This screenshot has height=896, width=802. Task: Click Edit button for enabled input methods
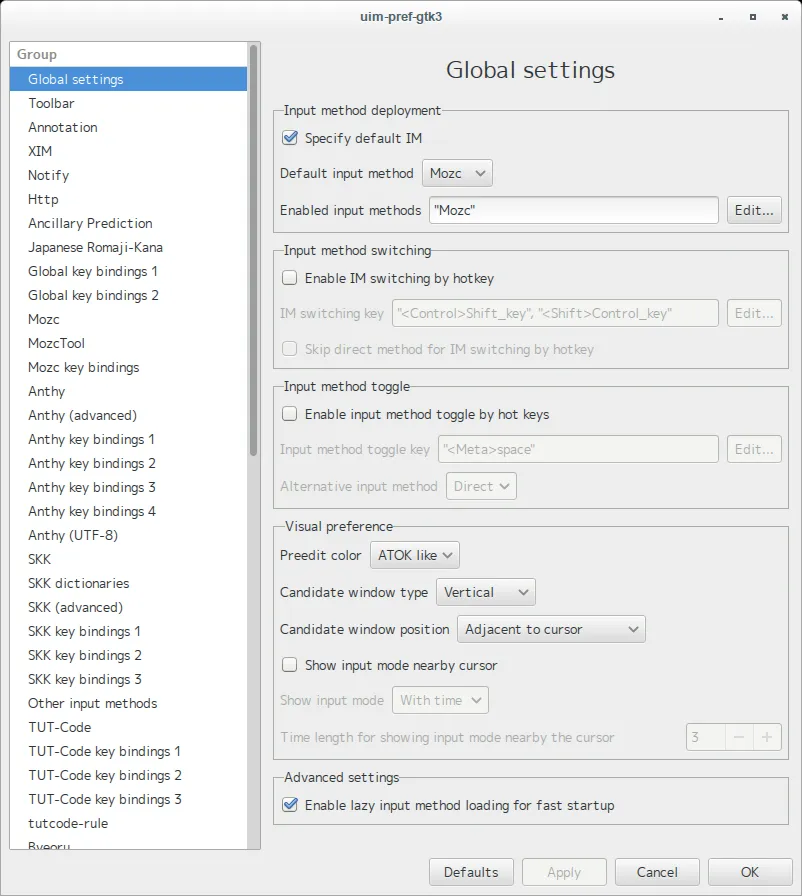point(754,210)
